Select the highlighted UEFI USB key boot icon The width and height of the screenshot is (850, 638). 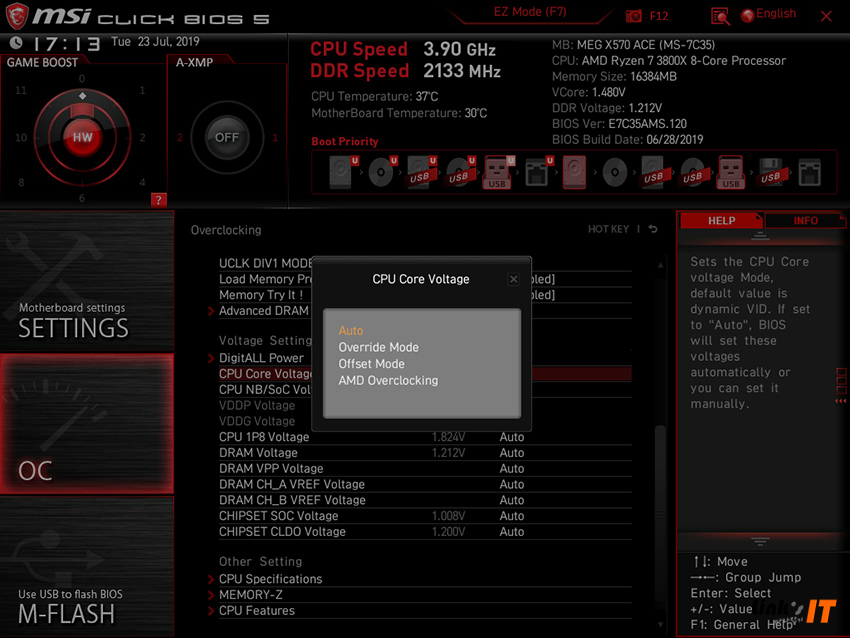pyautogui.click(x=498, y=172)
